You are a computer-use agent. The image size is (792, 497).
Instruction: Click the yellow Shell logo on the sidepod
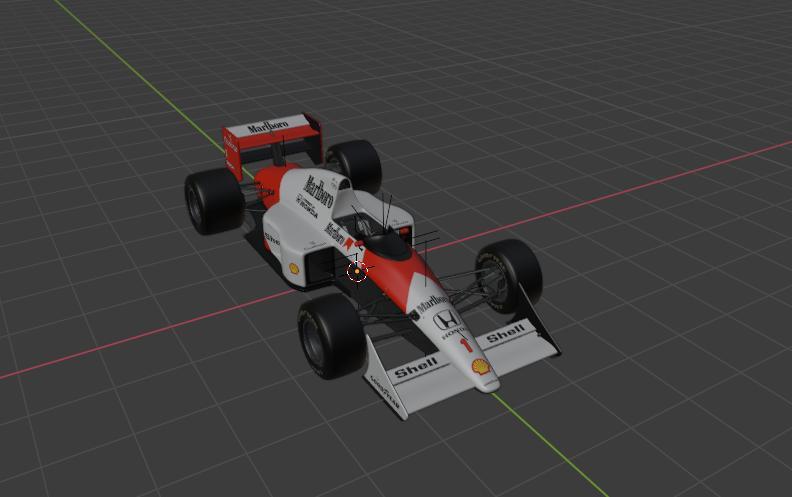coord(293,269)
